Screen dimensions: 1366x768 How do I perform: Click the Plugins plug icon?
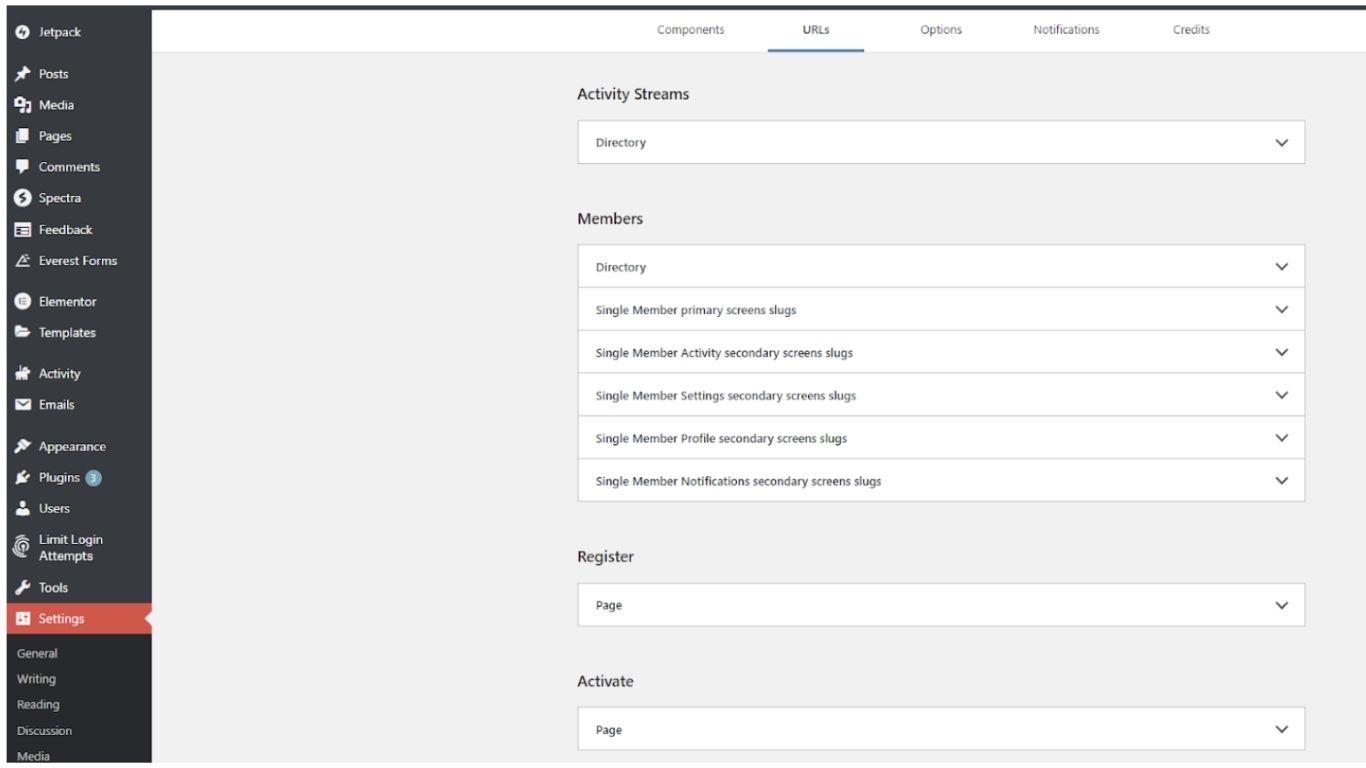(x=22, y=478)
